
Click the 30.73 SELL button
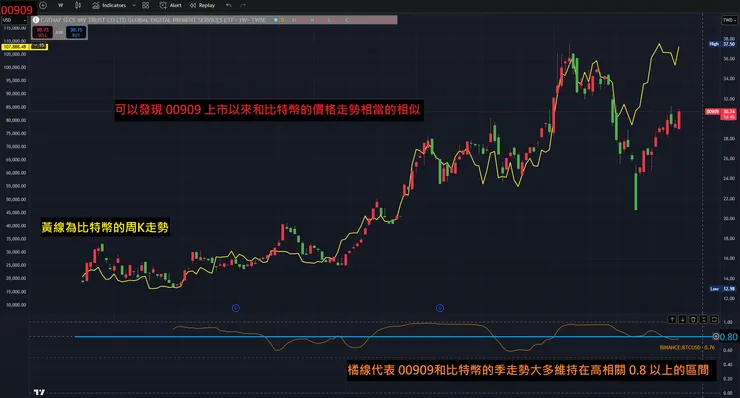pos(42,32)
